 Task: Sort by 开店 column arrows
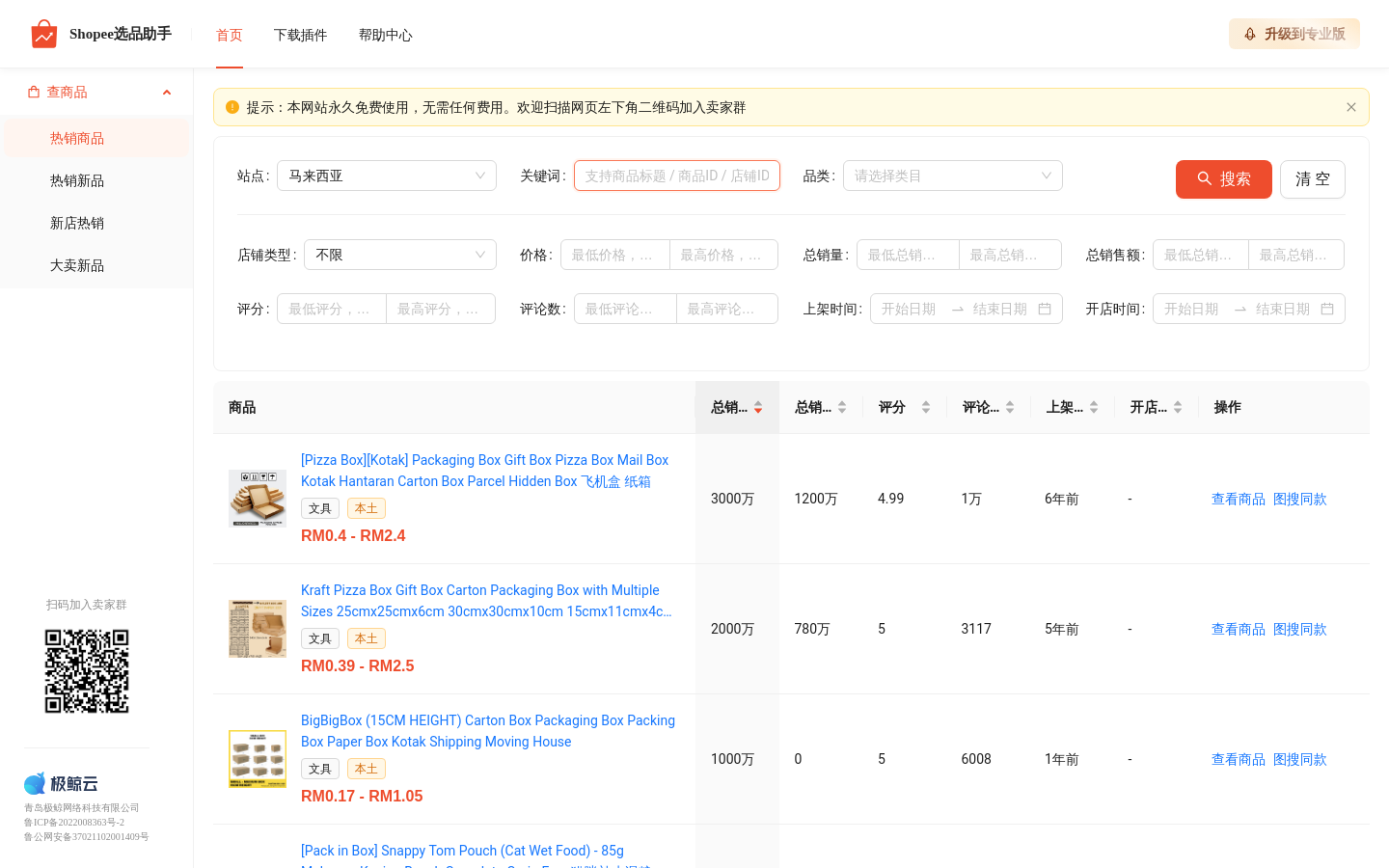(x=1178, y=407)
